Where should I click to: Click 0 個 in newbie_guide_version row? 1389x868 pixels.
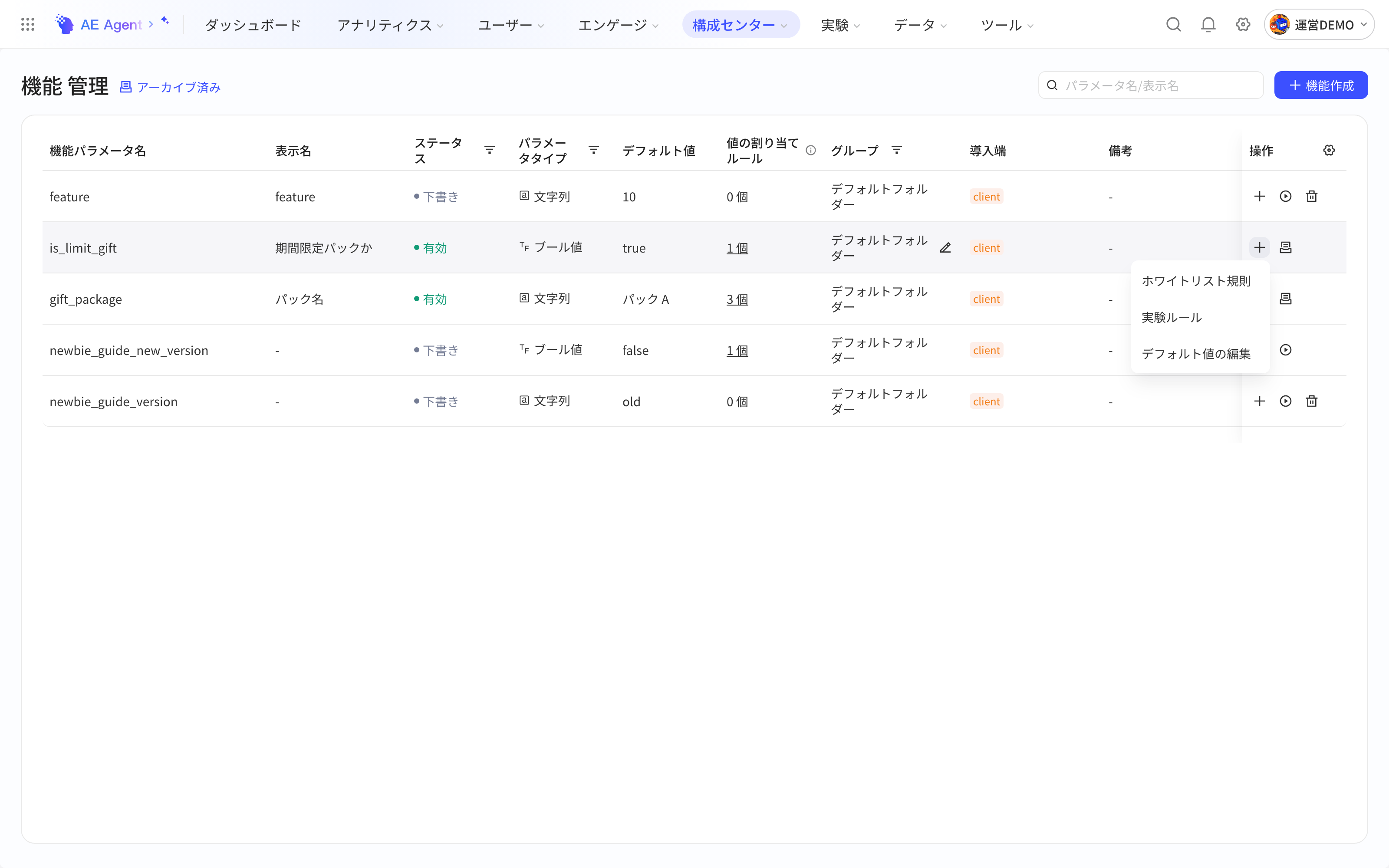click(x=737, y=401)
